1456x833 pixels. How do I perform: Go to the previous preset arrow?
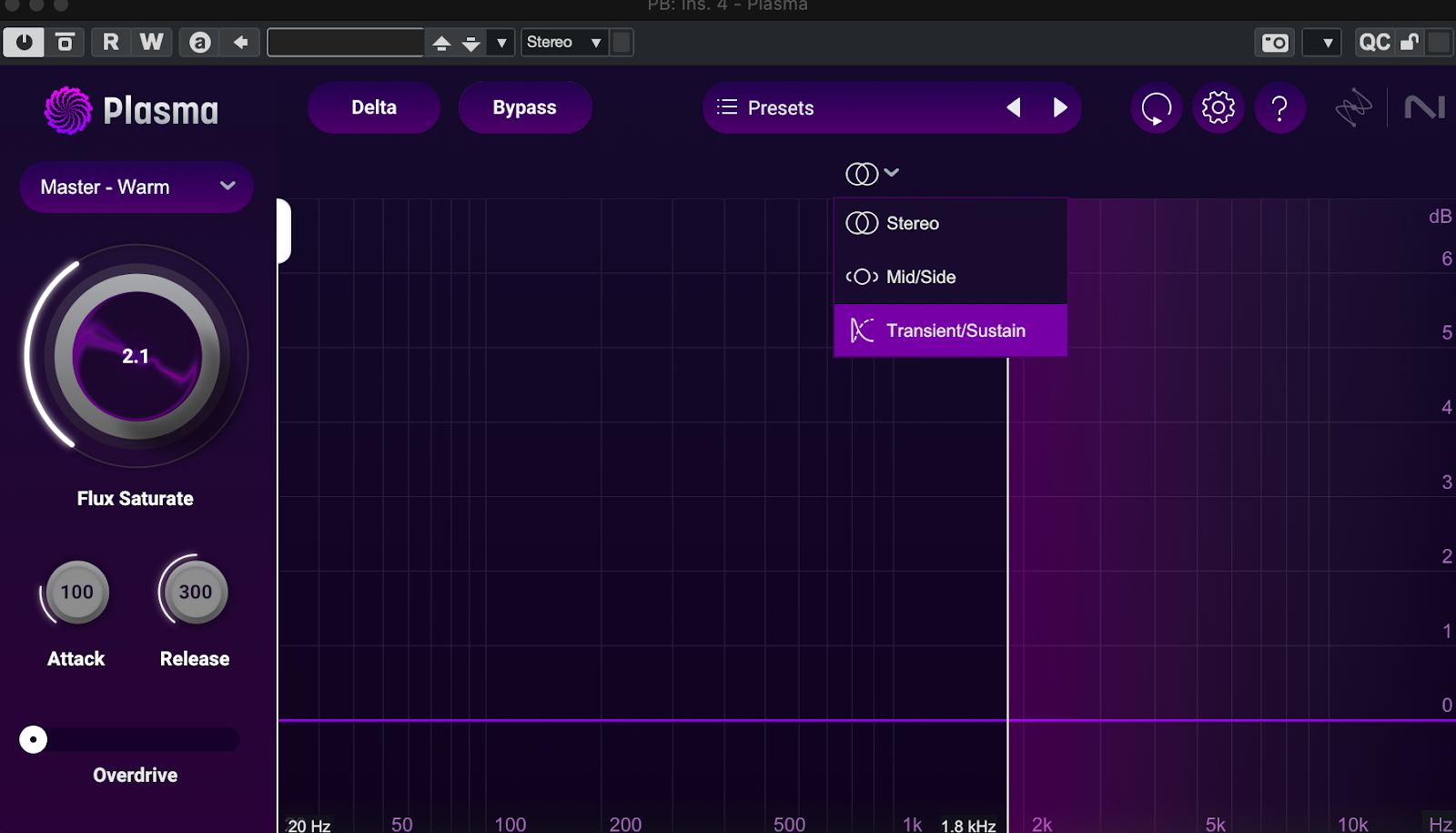(1014, 108)
